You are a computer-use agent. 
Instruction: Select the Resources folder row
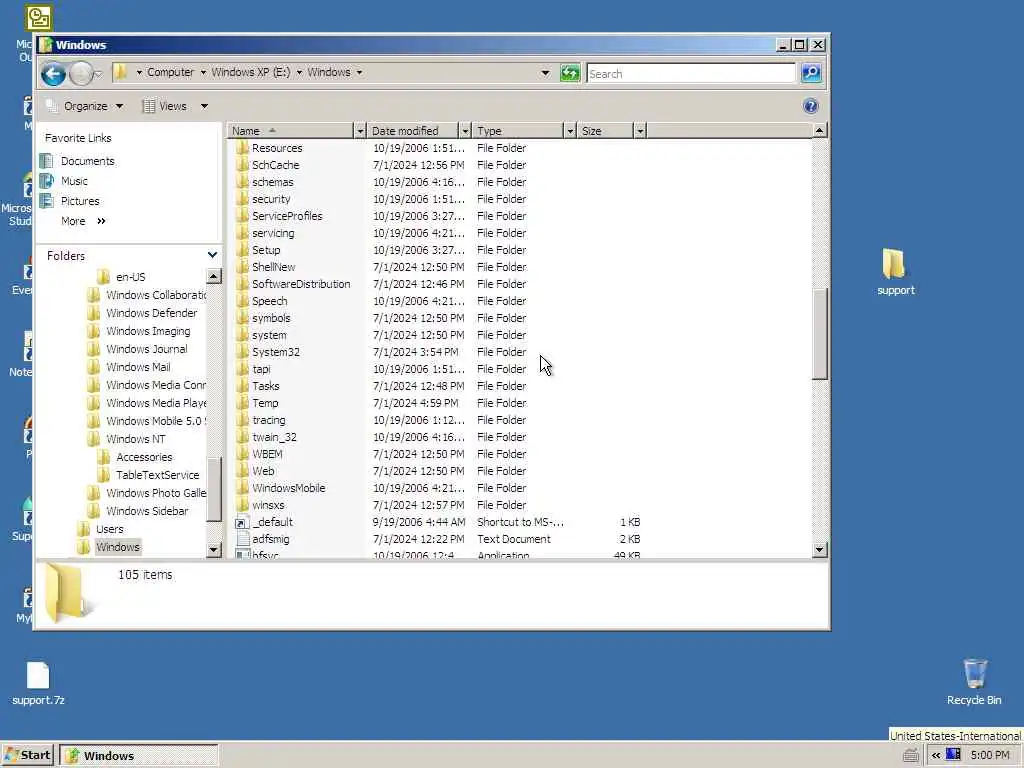(438, 148)
